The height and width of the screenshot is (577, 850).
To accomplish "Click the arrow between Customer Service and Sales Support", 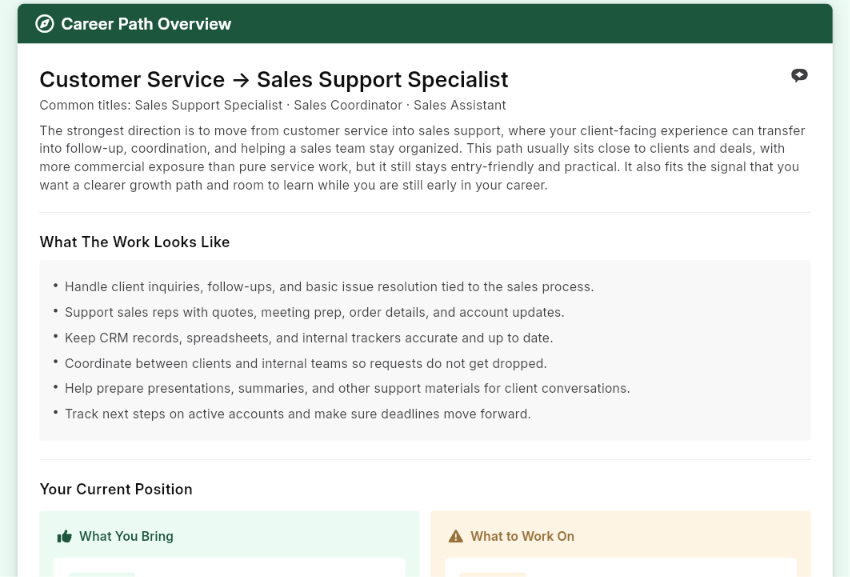I will pyautogui.click(x=241, y=80).
